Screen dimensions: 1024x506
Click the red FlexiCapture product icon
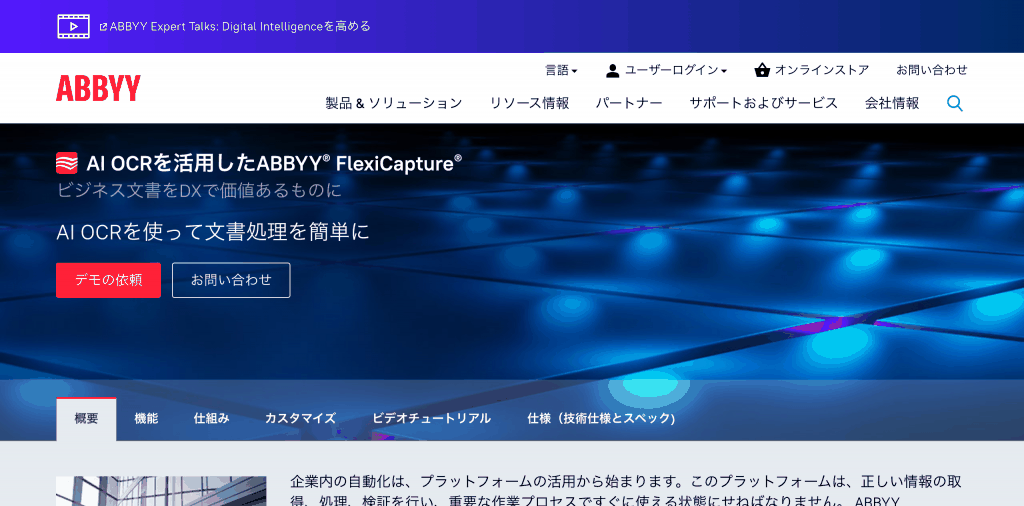pos(67,163)
